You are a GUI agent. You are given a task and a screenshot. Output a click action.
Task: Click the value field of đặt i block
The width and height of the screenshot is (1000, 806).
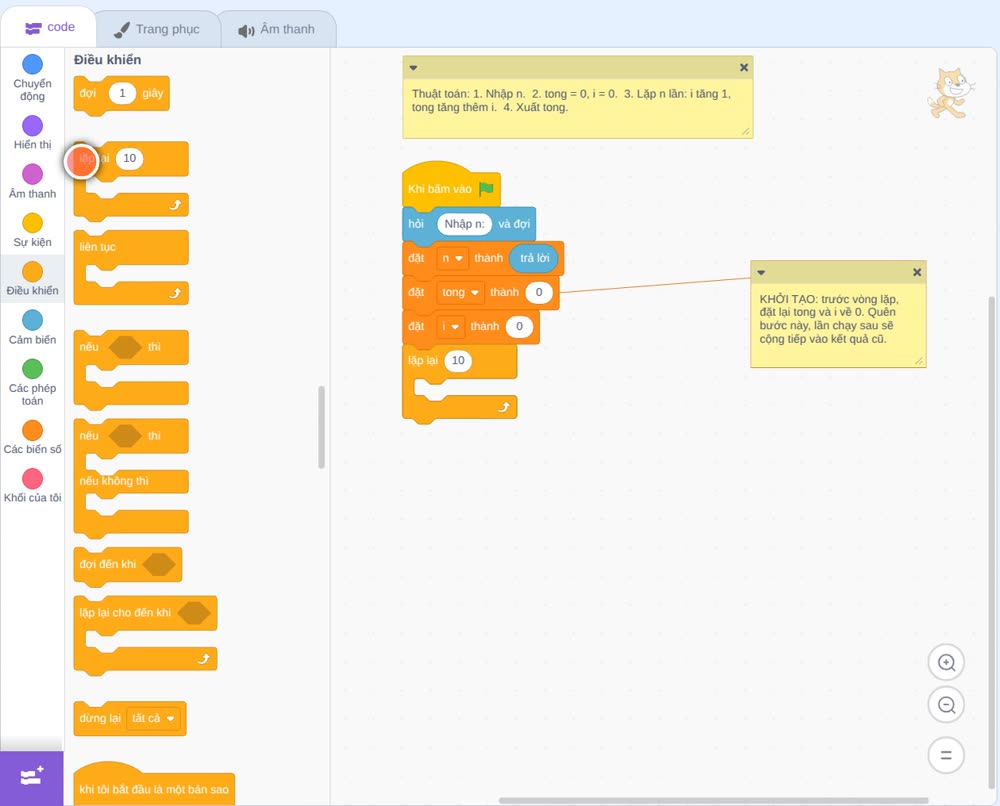[x=519, y=326]
